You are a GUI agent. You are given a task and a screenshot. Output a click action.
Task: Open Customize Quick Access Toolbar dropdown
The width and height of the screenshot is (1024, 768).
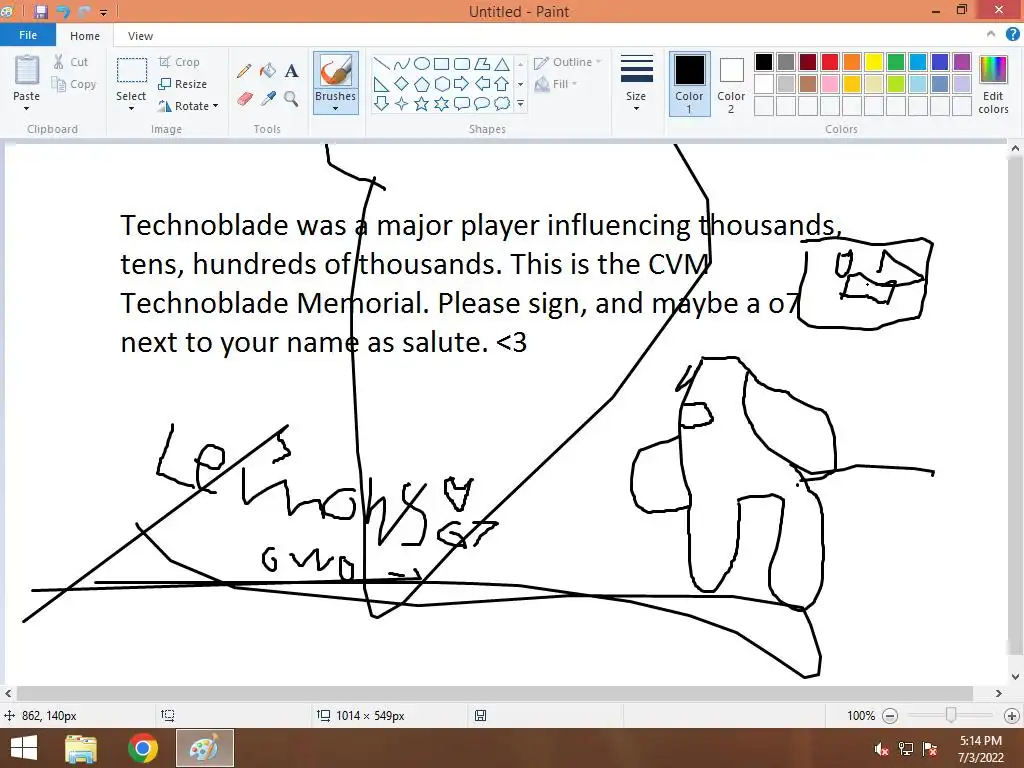pos(103,12)
